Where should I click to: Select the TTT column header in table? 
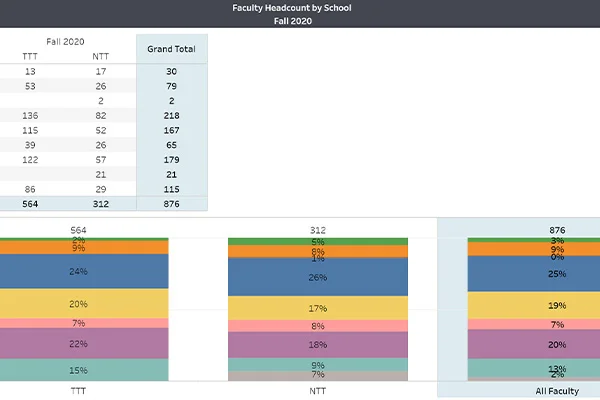pyautogui.click(x=30, y=56)
